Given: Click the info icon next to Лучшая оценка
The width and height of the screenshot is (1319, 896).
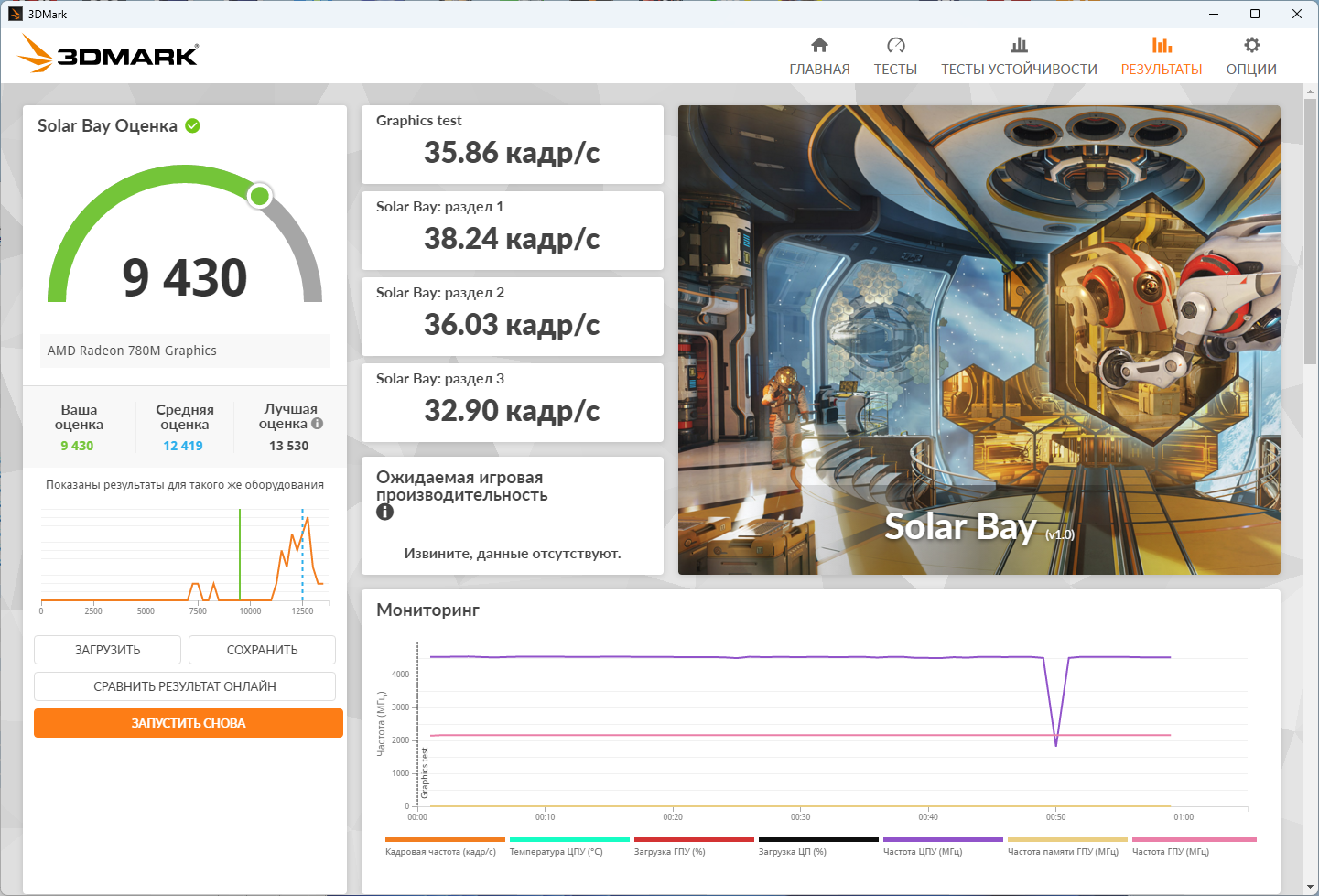Looking at the screenshot, I should (317, 424).
